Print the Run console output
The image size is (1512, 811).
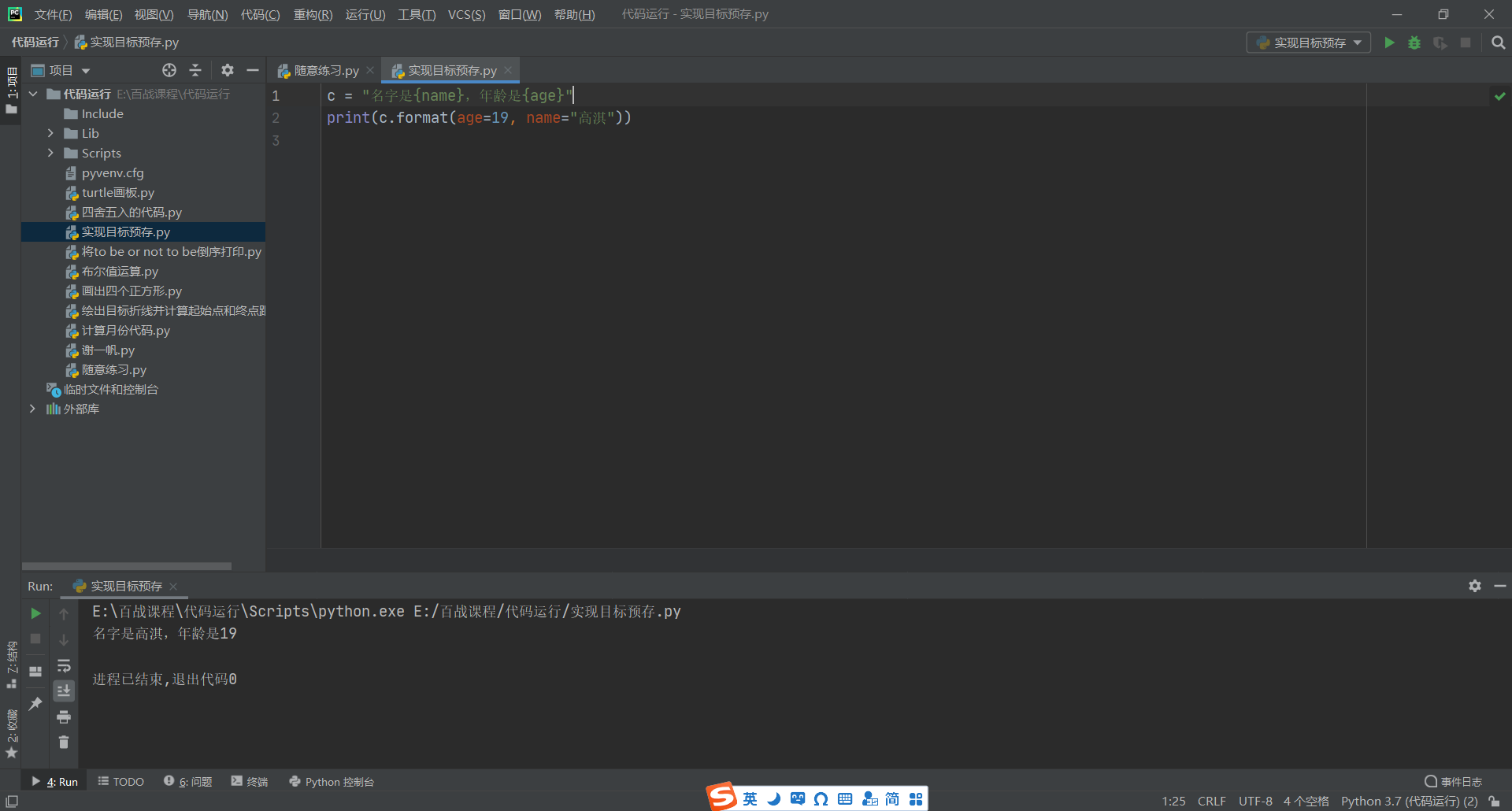64,717
